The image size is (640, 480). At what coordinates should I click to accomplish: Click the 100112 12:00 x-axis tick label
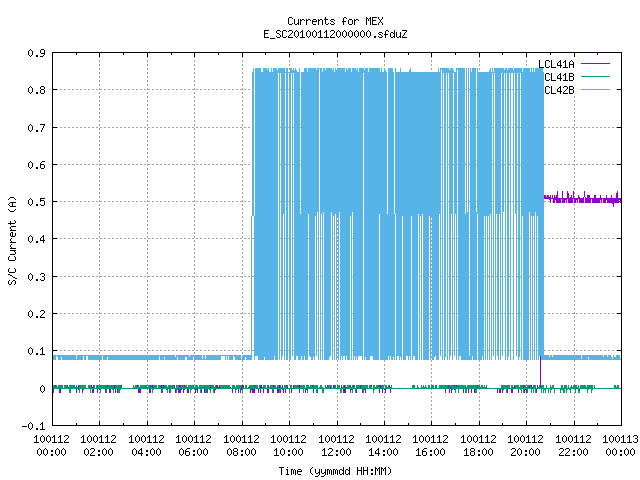pos(336,446)
